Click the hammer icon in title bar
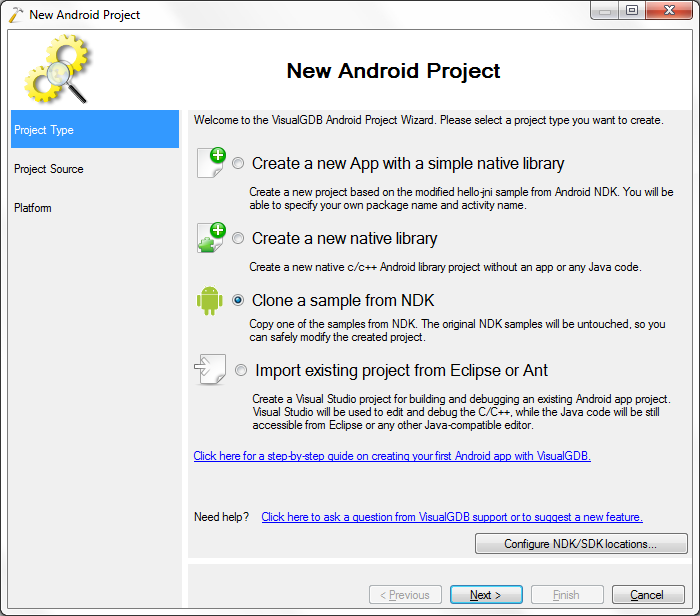Viewport: 700px width, 616px height. 16,14
